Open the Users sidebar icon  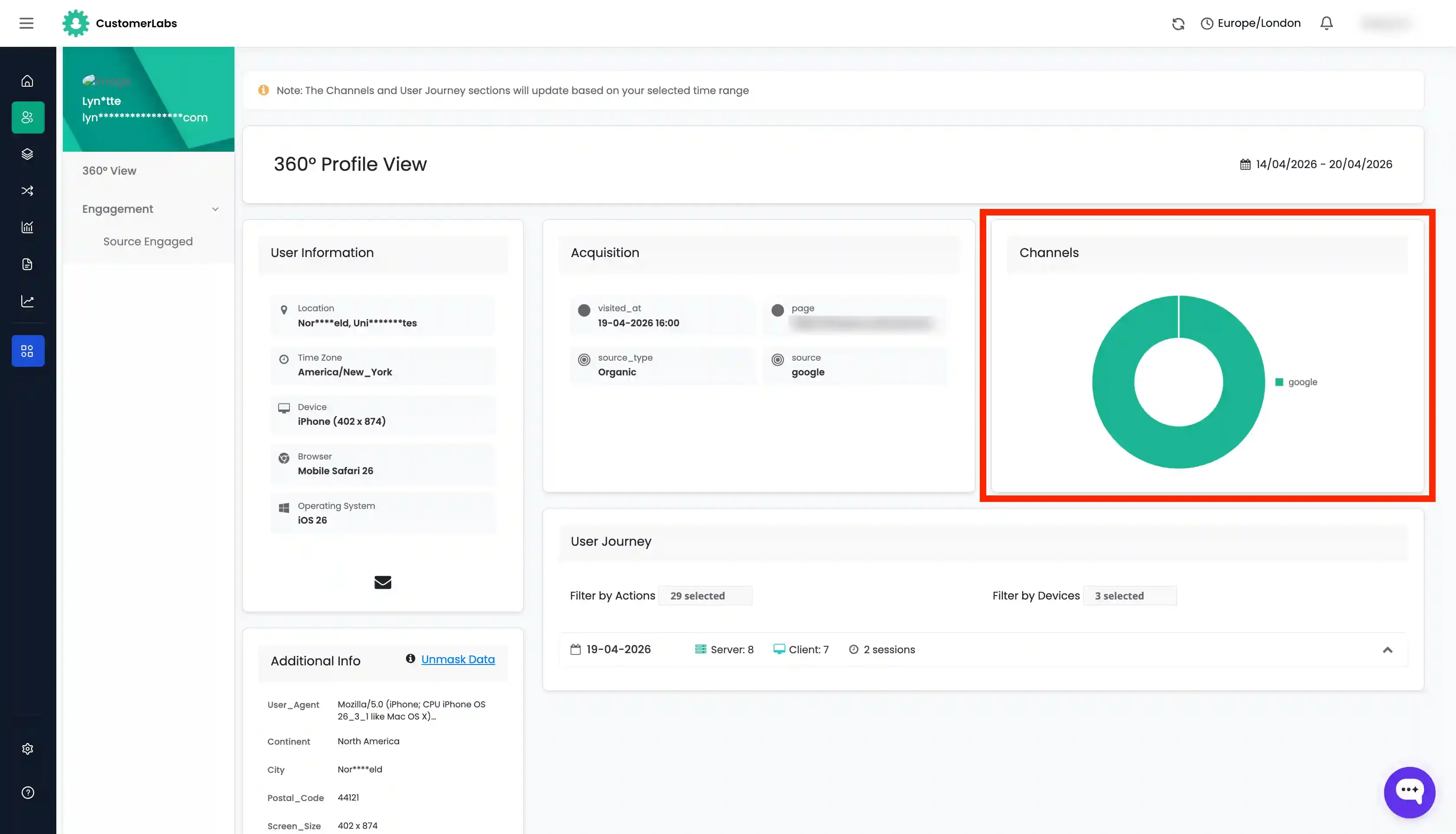[27, 117]
